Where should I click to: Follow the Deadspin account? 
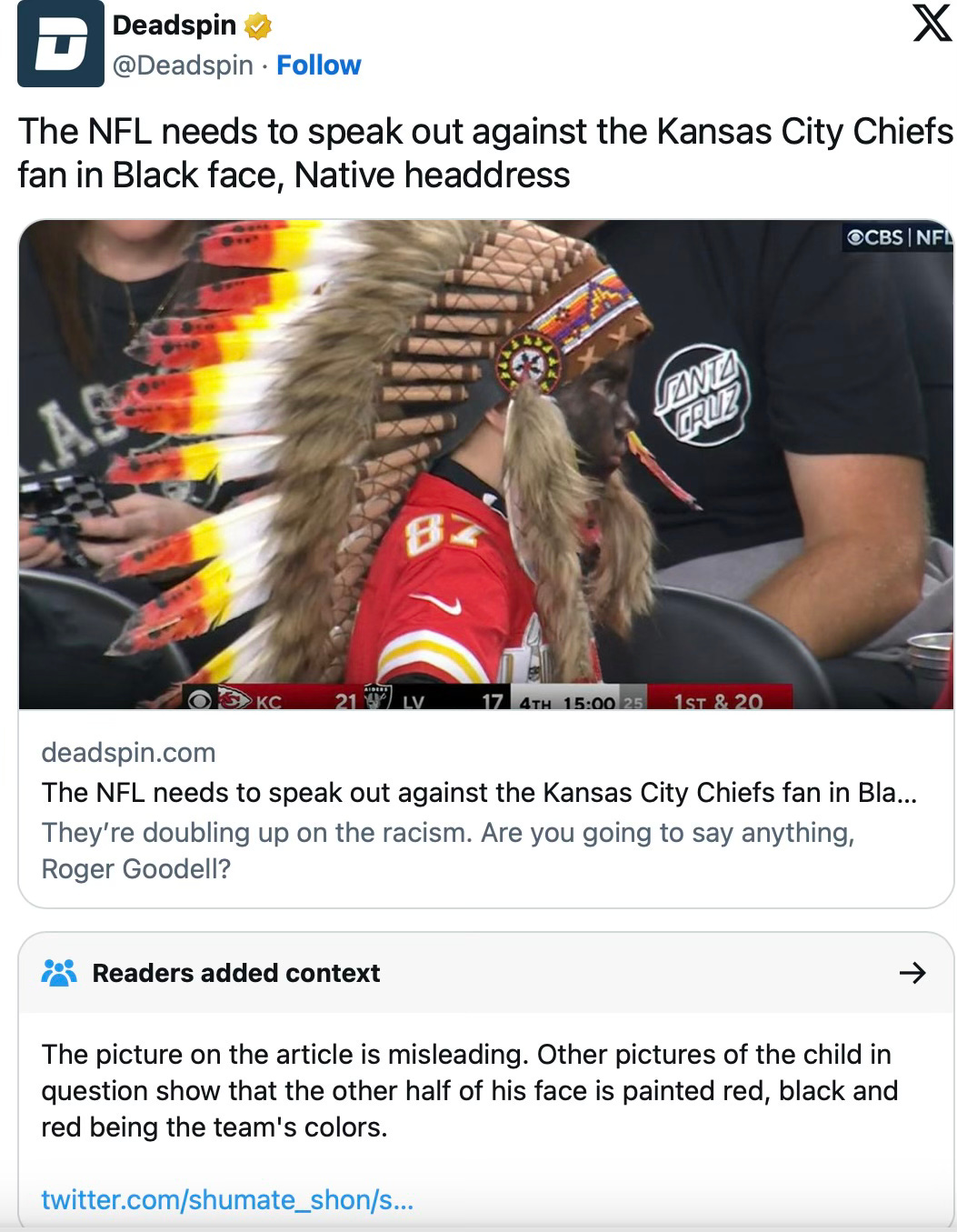tap(318, 65)
